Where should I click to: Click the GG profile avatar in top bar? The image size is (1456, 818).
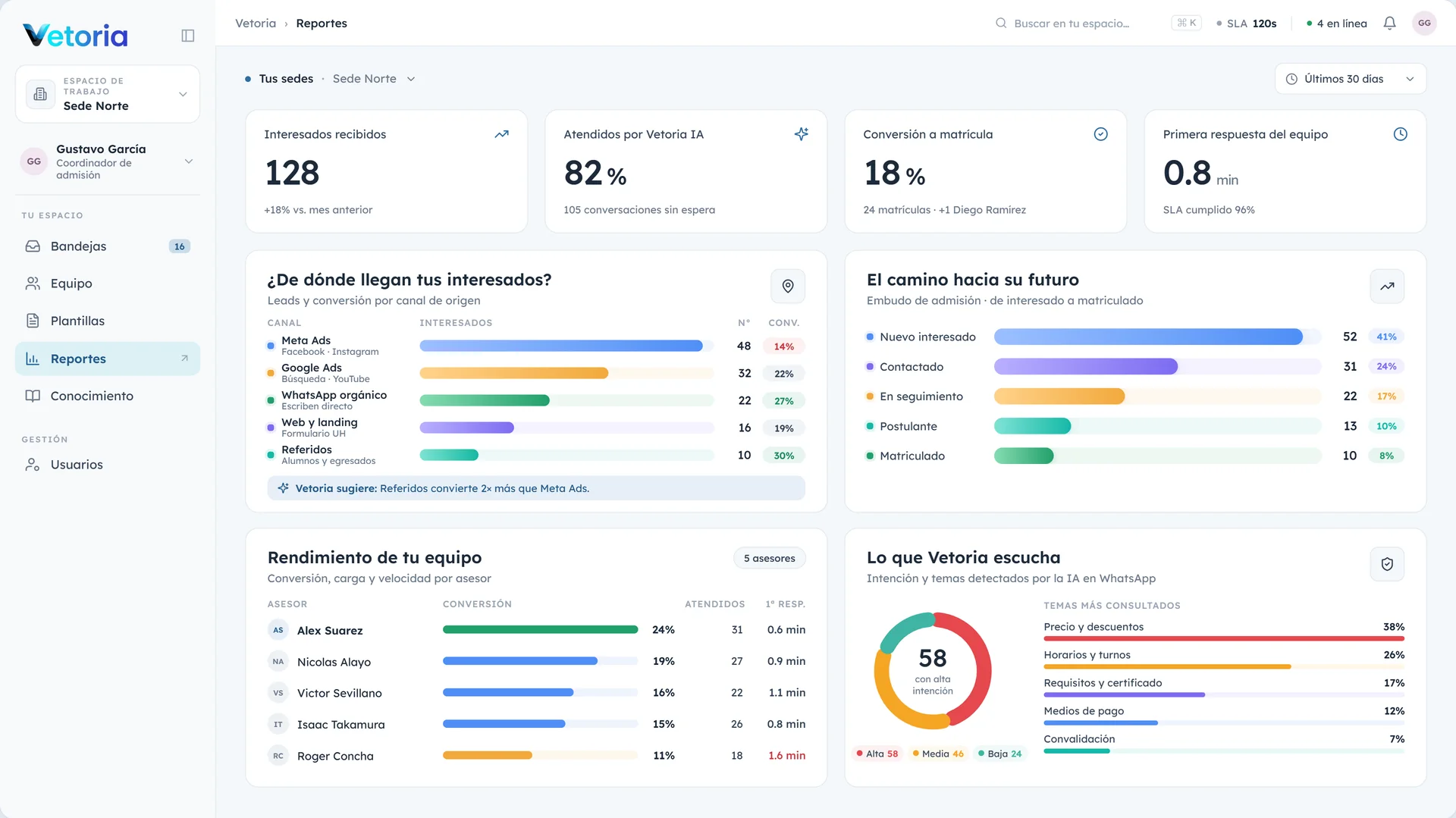pyautogui.click(x=1424, y=24)
